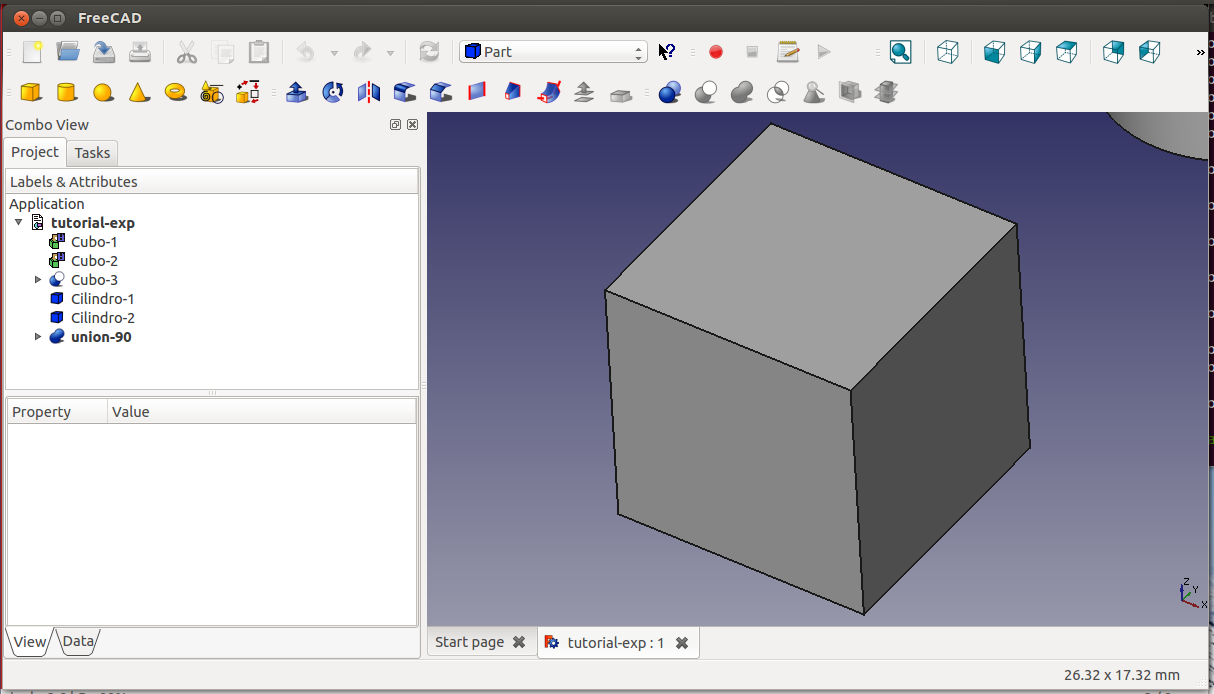Expand the union-90 tree node

coord(39,337)
